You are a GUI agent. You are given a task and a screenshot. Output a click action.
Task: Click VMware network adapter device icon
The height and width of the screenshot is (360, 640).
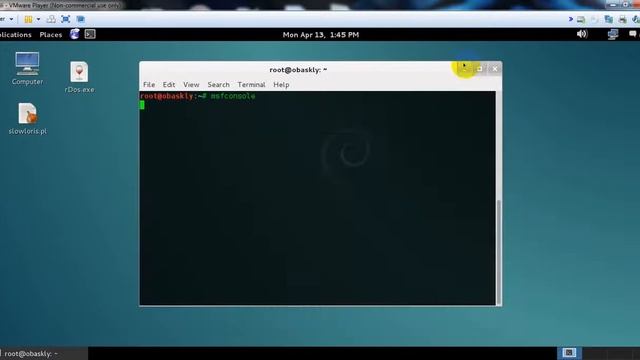coord(609,19)
